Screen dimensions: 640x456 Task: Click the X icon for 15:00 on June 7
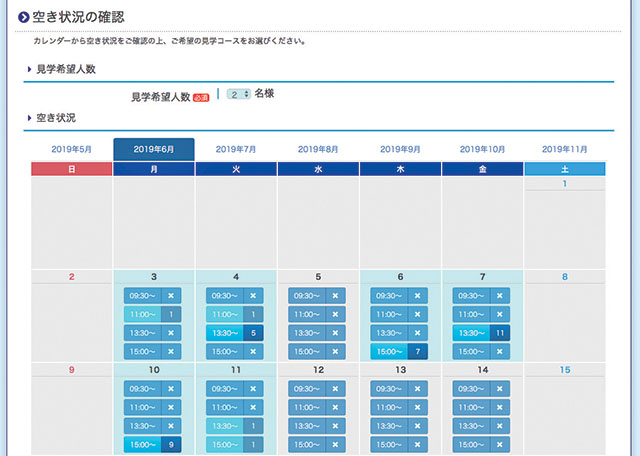click(x=499, y=352)
